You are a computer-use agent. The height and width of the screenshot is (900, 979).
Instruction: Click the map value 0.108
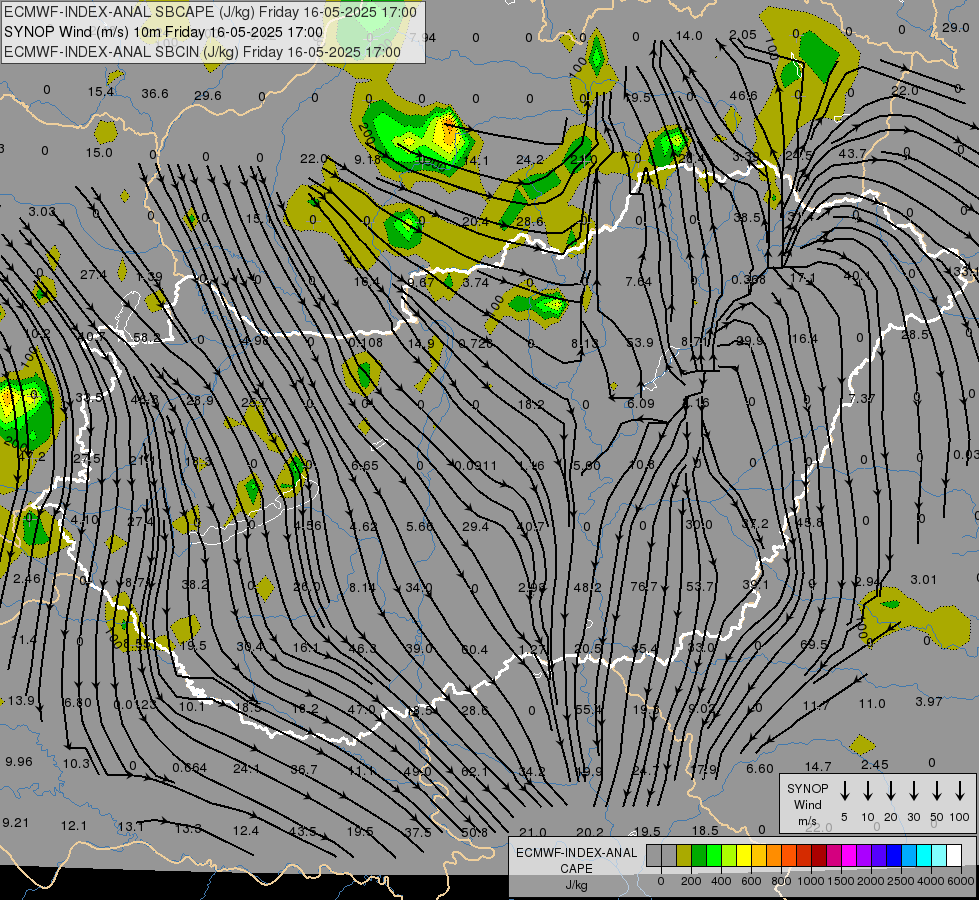(366, 342)
